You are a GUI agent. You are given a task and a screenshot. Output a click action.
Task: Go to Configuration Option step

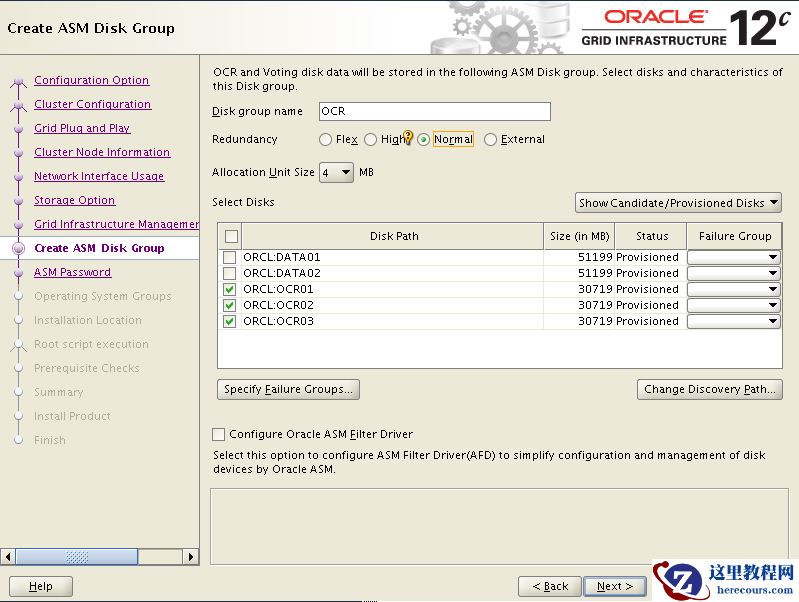(91, 80)
